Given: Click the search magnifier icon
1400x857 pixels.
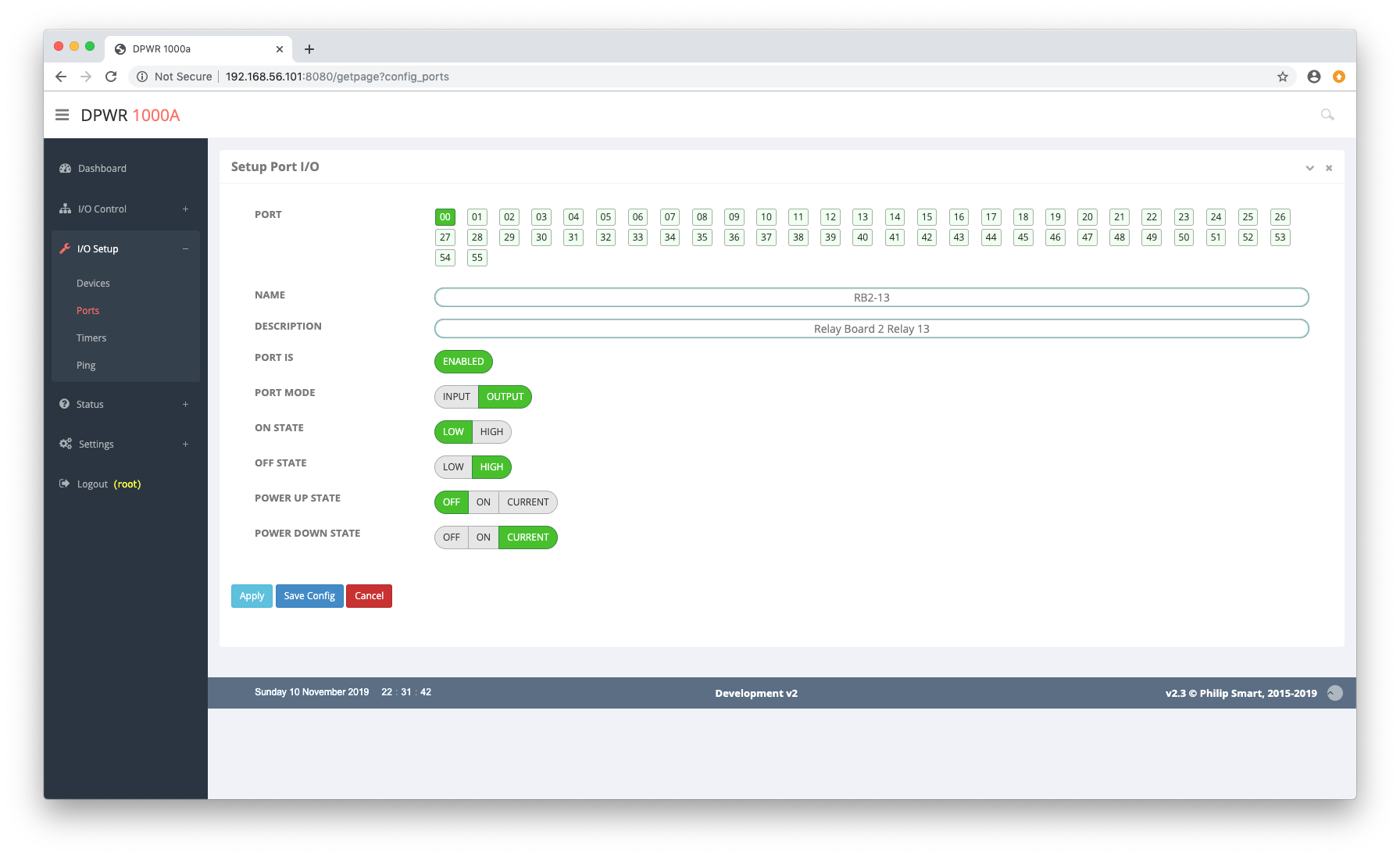Looking at the screenshot, I should coord(1327,115).
